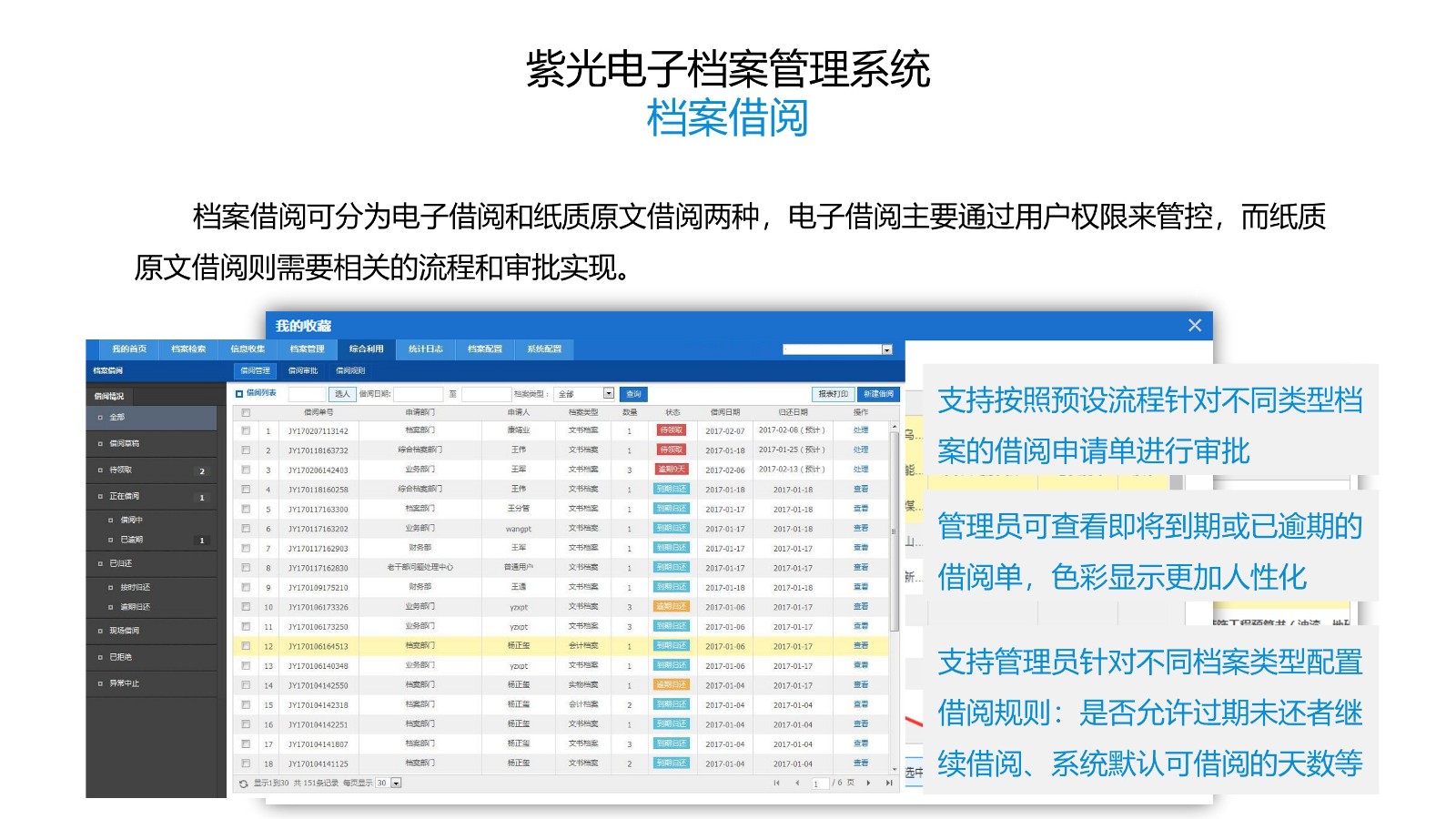This screenshot has height=819, width=1456.
Task: Open the 档案类型 dropdown showing 全部
Action: pos(609,394)
